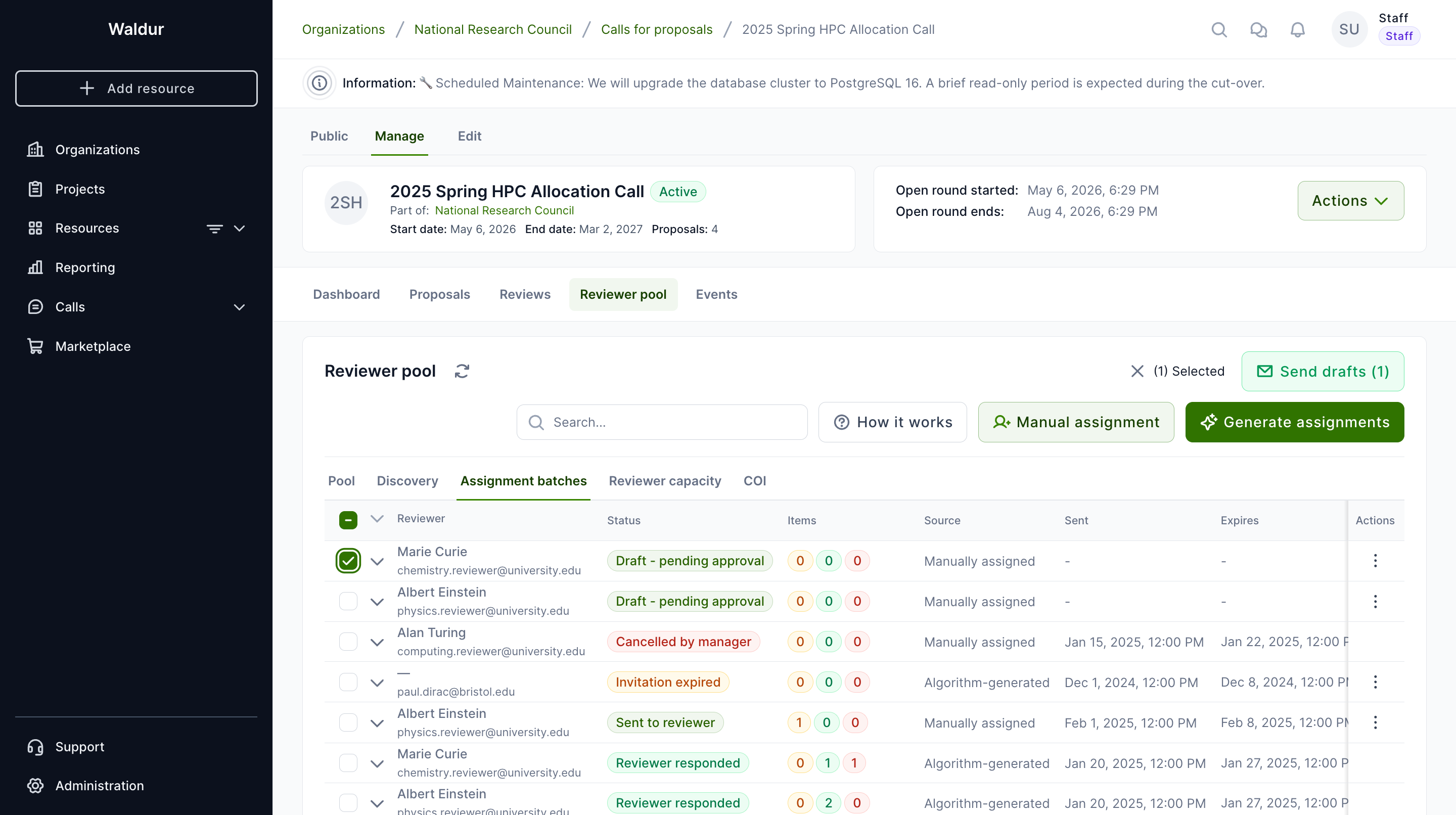
Task: Select the Alan Turing batch checkbox
Action: [x=348, y=642]
